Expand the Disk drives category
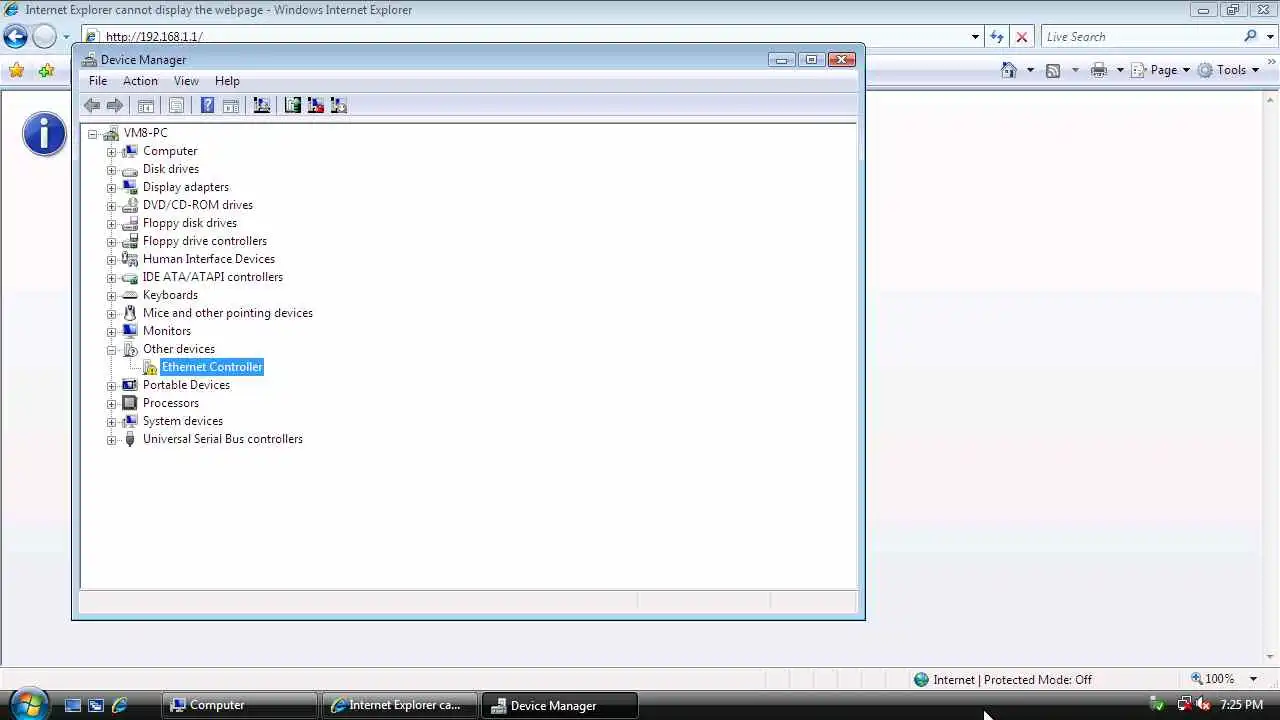 tap(112, 170)
